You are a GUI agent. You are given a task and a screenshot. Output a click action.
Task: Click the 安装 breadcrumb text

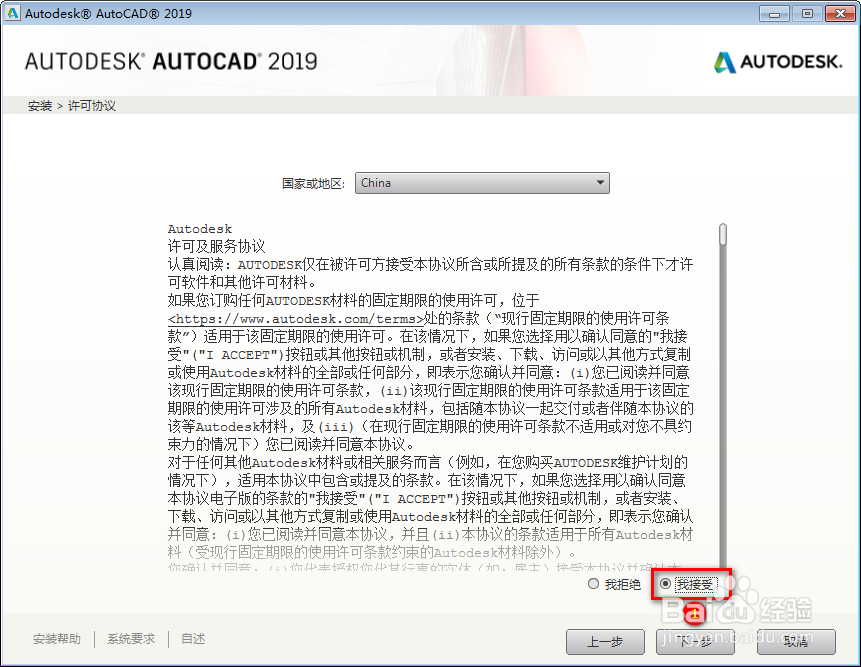(40, 106)
